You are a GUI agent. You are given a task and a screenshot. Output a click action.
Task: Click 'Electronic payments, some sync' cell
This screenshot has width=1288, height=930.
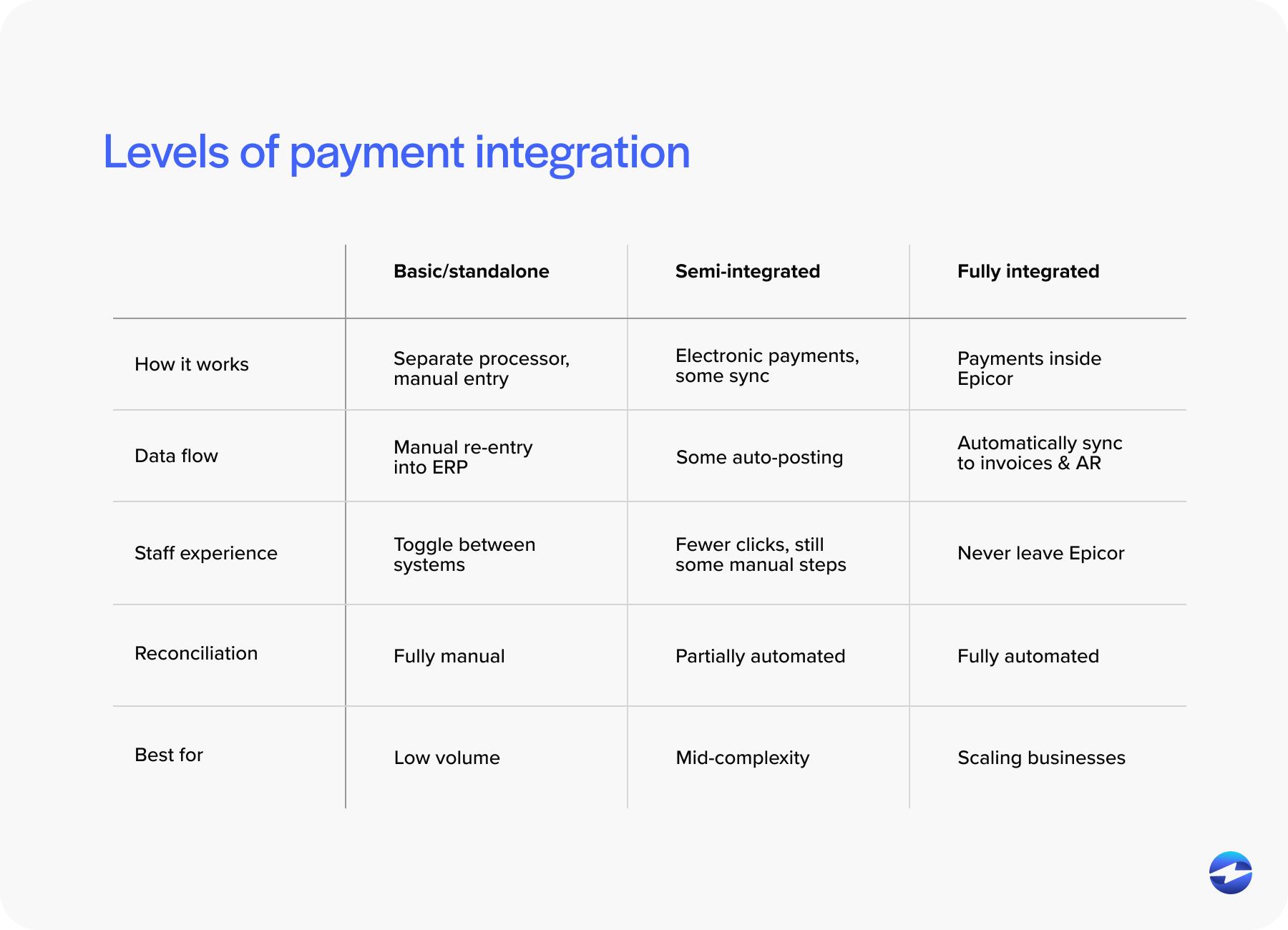[767, 366]
